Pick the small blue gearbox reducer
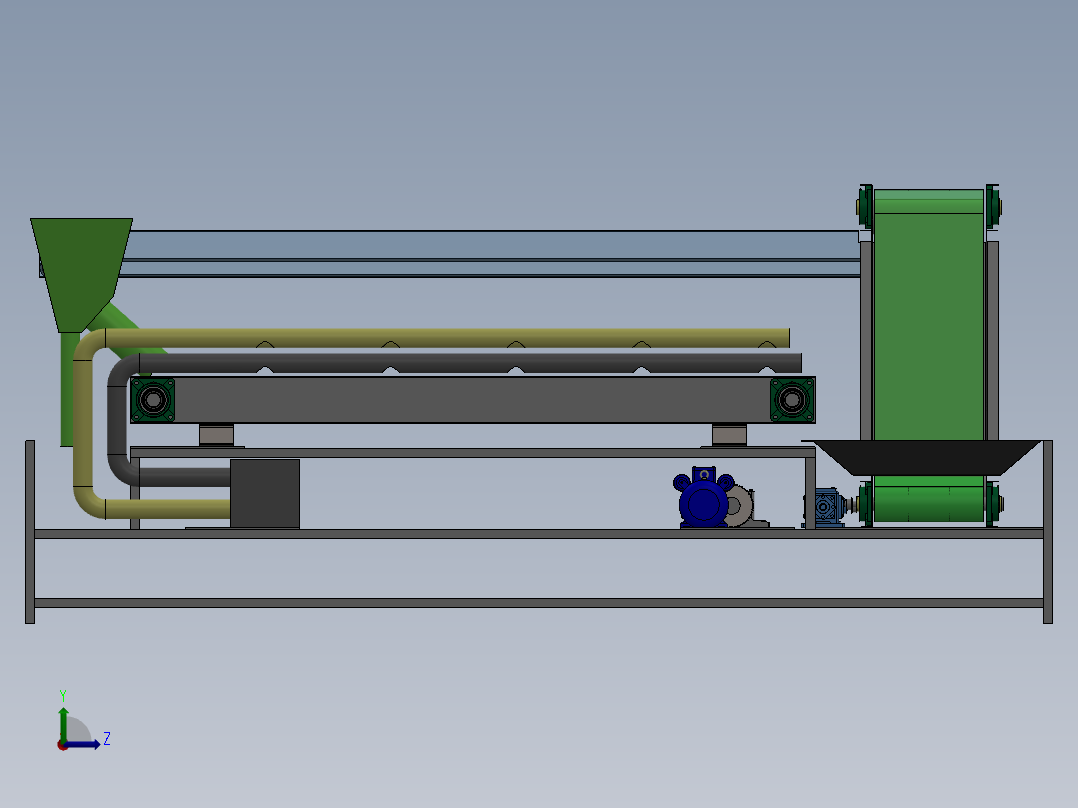1078x808 pixels. point(825,507)
